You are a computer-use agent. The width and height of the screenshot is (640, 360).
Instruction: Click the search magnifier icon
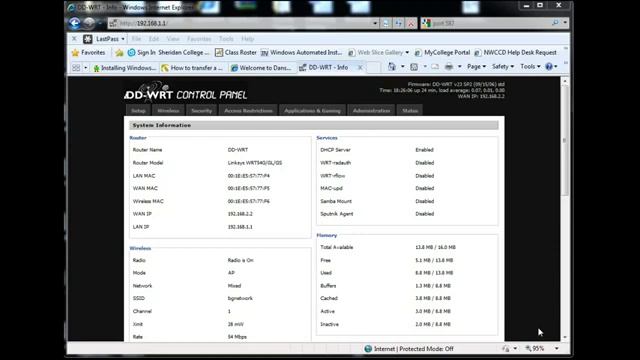(555, 23)
